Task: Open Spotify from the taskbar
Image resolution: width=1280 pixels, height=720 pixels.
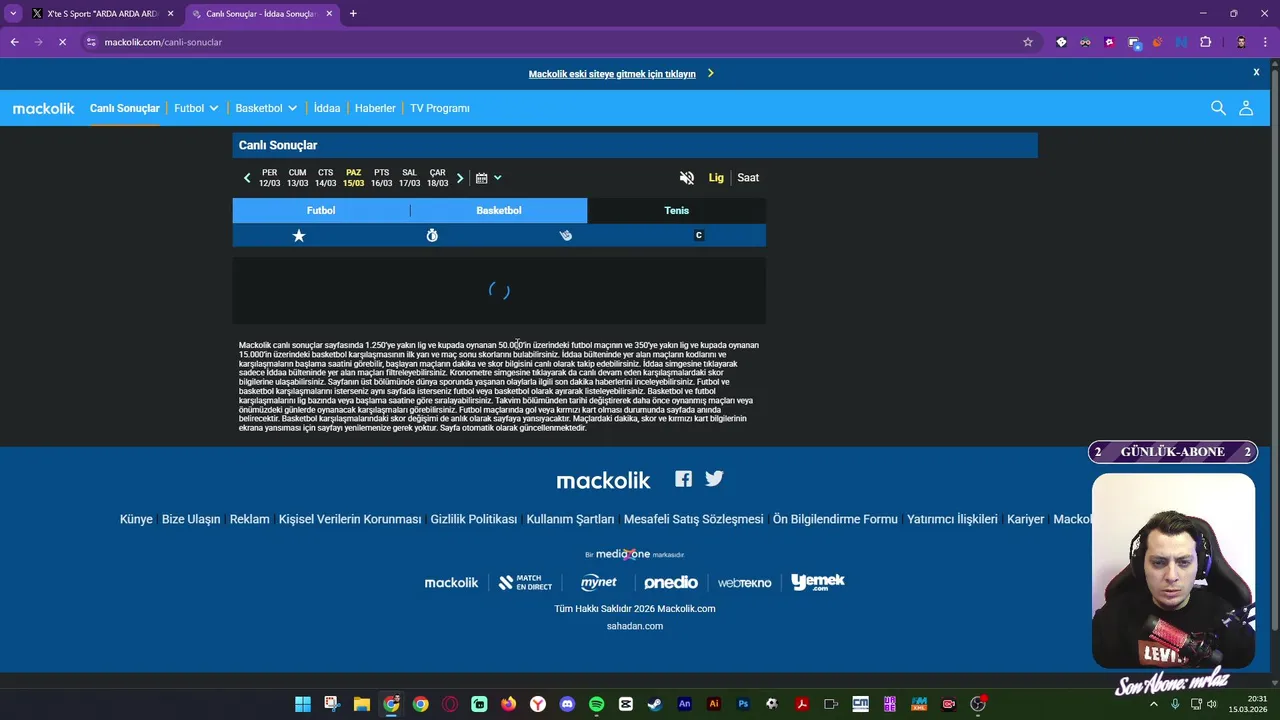Action: 597,704
